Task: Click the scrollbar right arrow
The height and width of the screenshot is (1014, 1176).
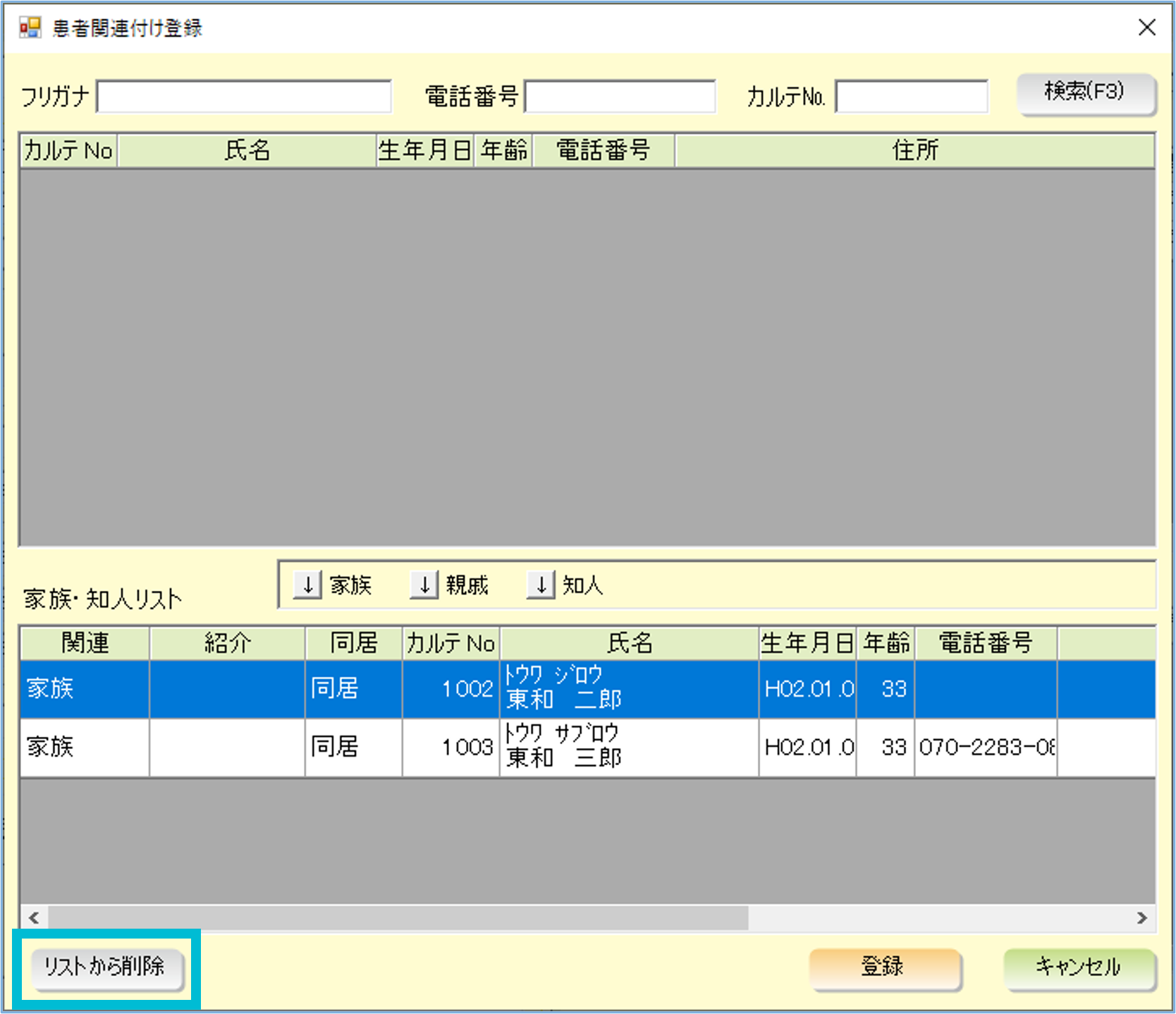Action: [x=1141, y=917]
